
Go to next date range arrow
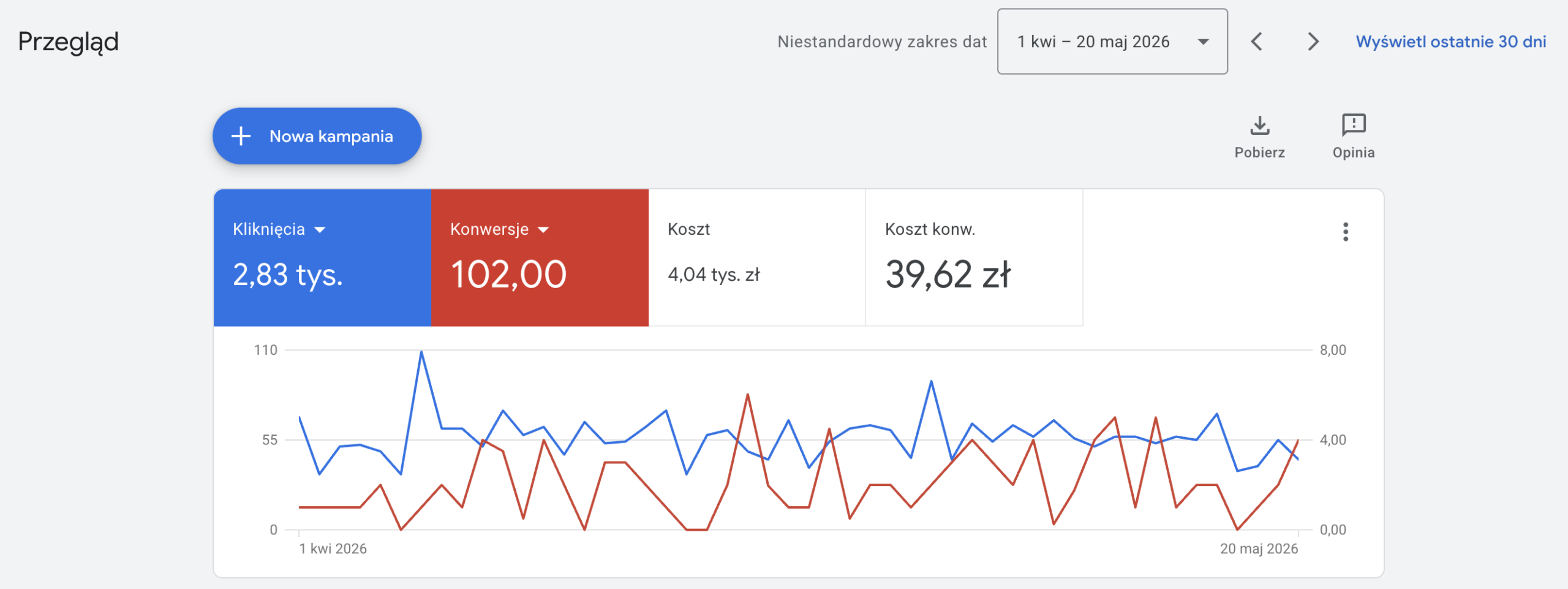1313,42
